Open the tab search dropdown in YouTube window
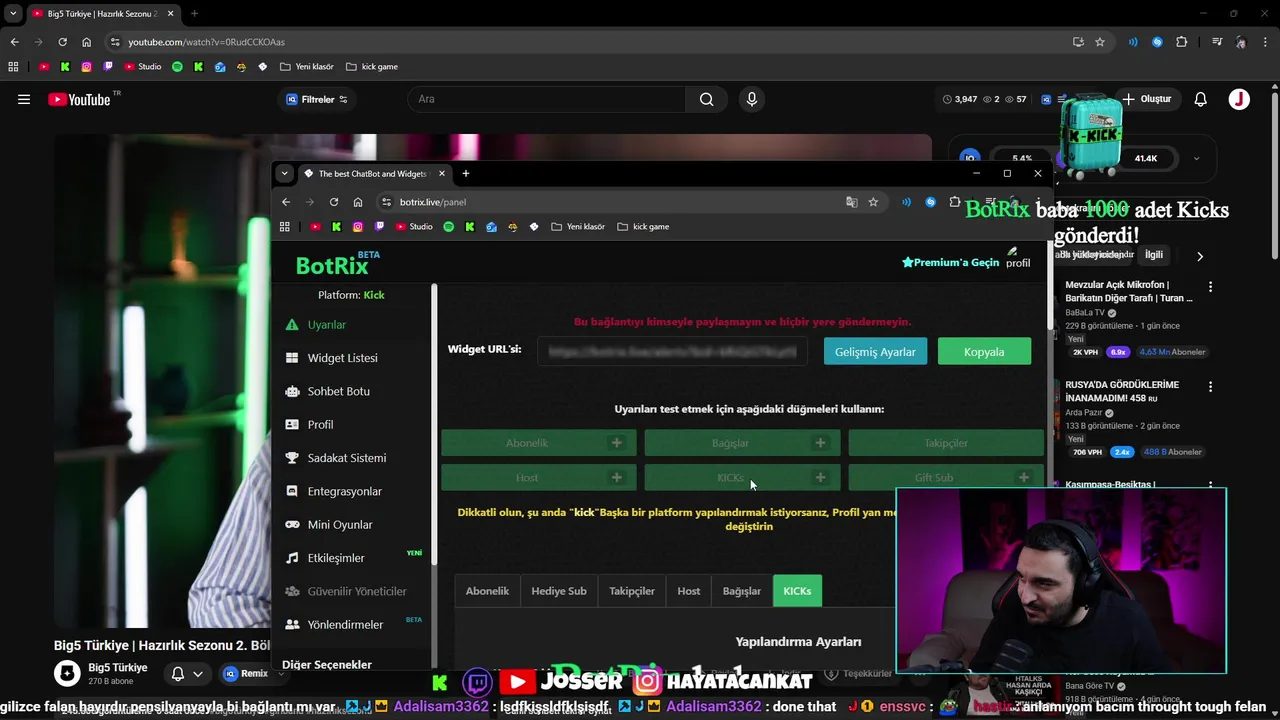The image size is (1280, 720). pyautogui.click(x=13, y=14)
